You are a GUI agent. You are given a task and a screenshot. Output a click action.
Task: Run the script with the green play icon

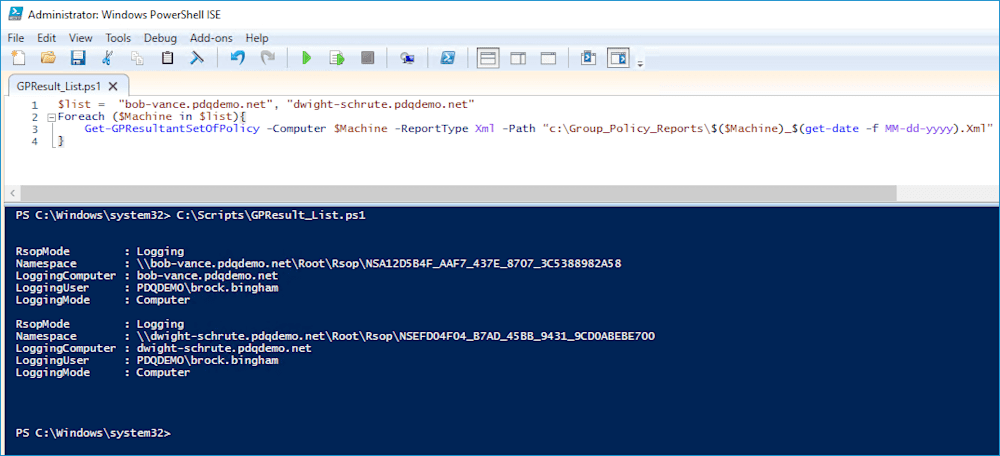307,59
